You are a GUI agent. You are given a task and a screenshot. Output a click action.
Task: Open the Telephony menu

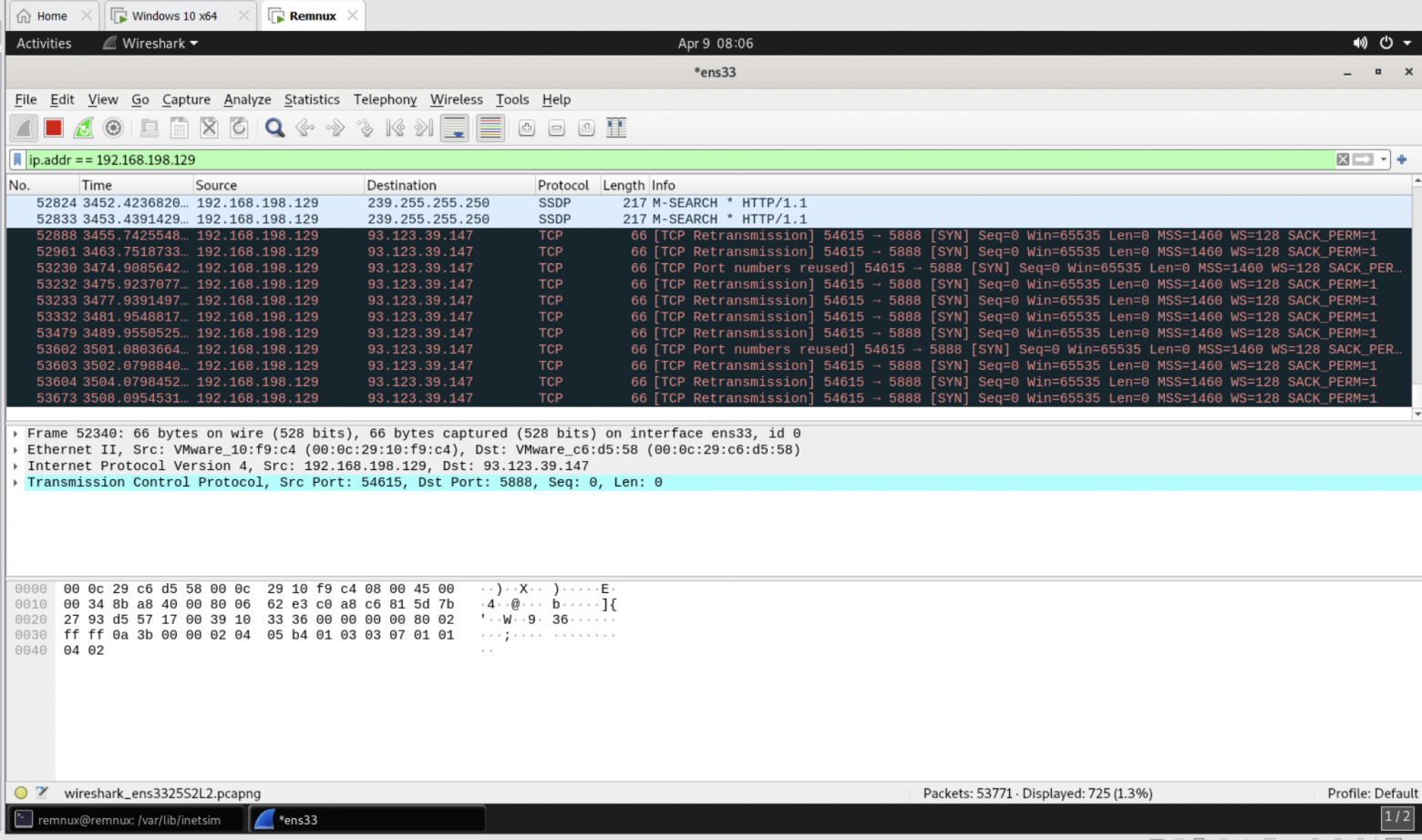385,99
